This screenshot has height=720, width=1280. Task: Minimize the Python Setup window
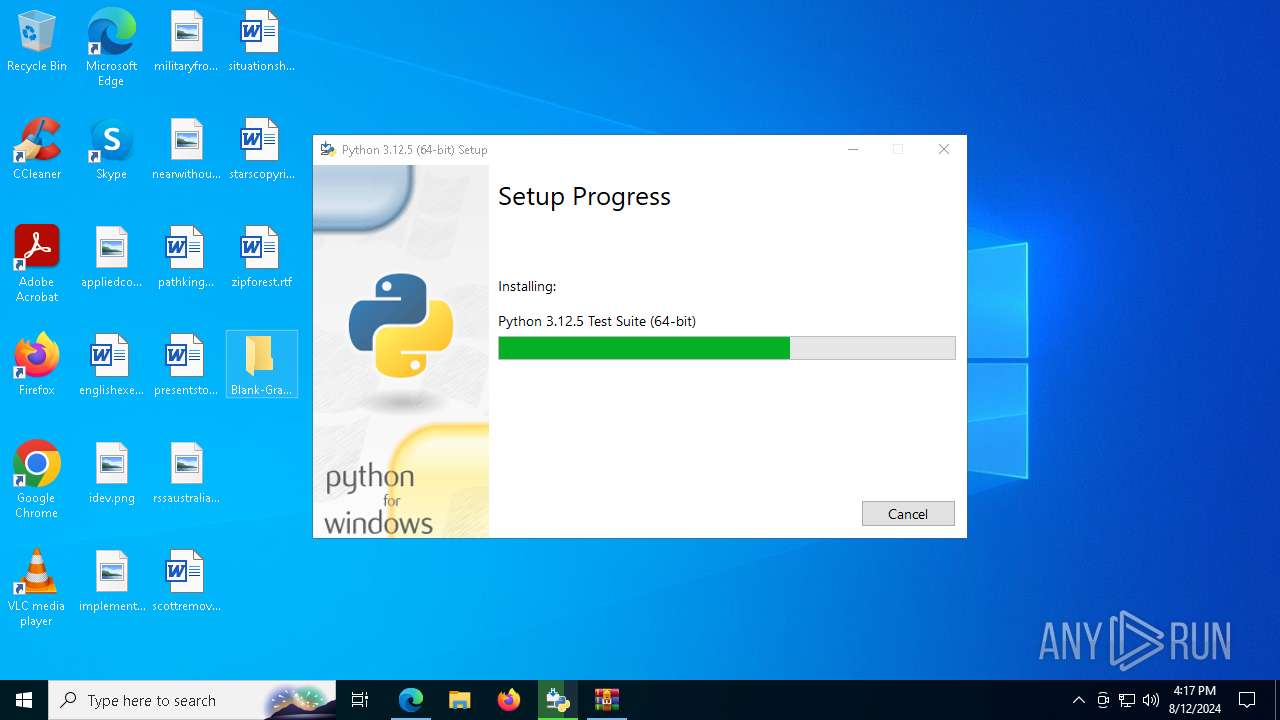[853, 149]
